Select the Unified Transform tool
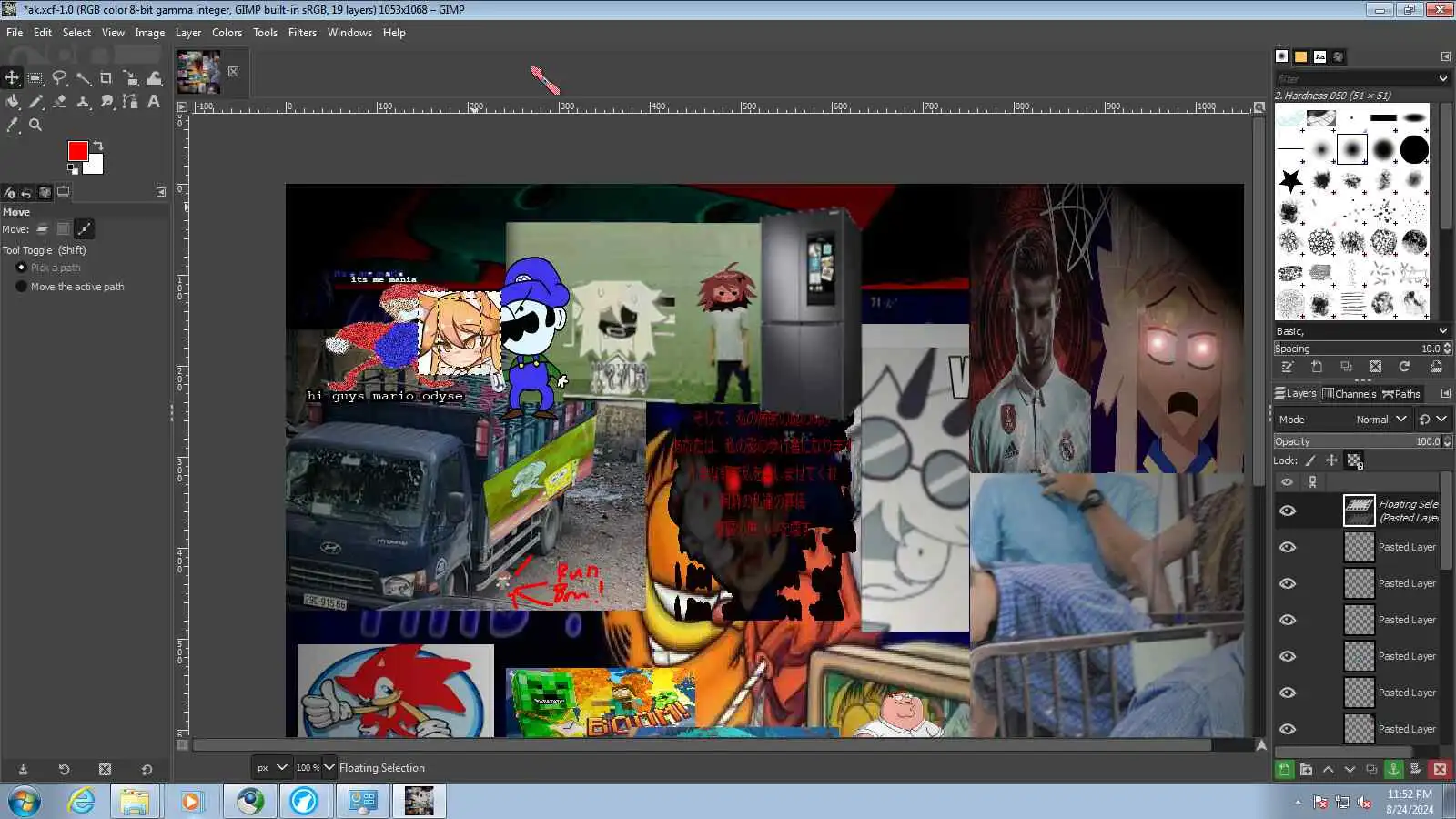1456x819 pixels. pos(130,78)
